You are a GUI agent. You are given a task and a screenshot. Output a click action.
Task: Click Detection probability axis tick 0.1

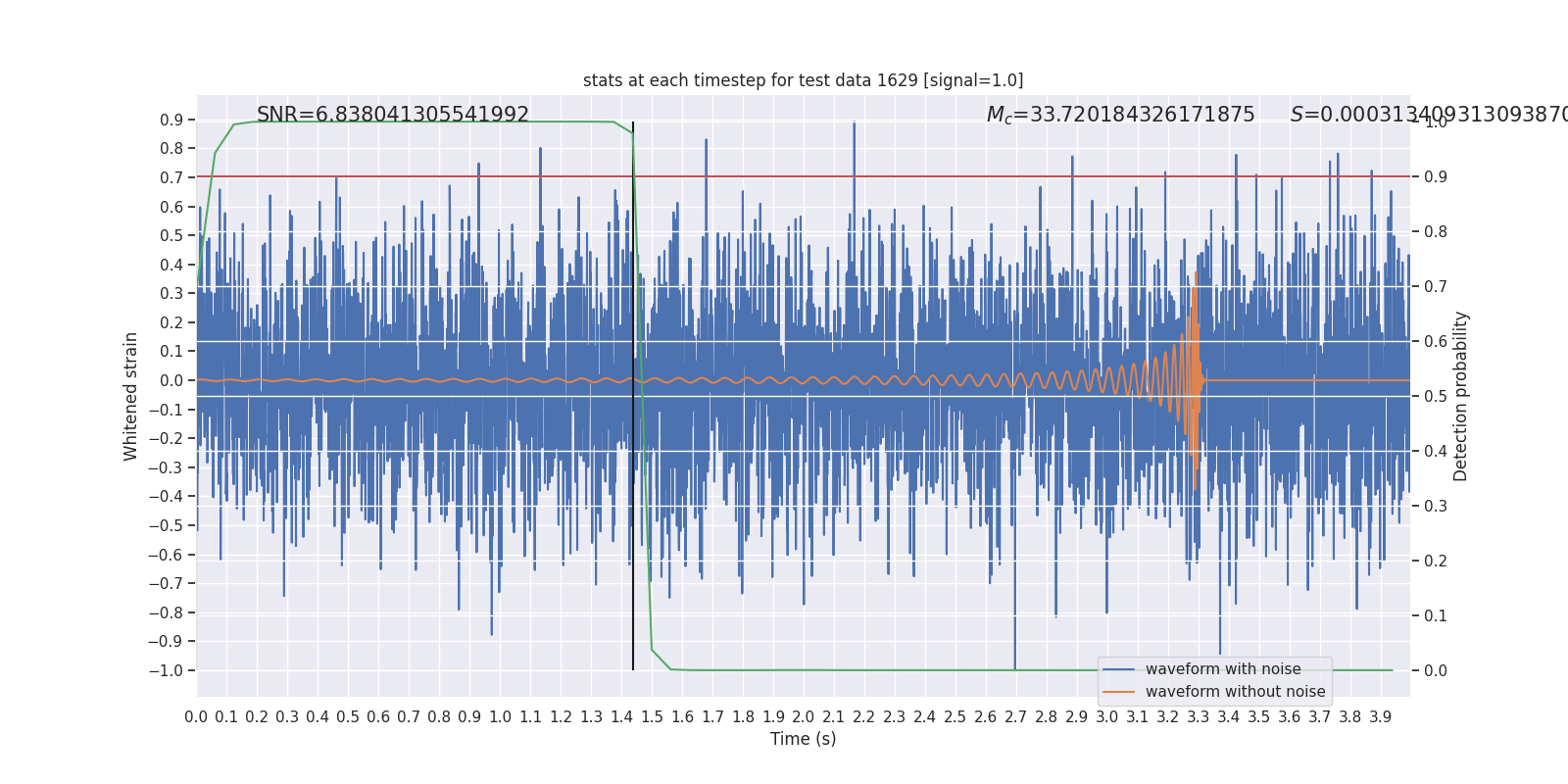1436,616
